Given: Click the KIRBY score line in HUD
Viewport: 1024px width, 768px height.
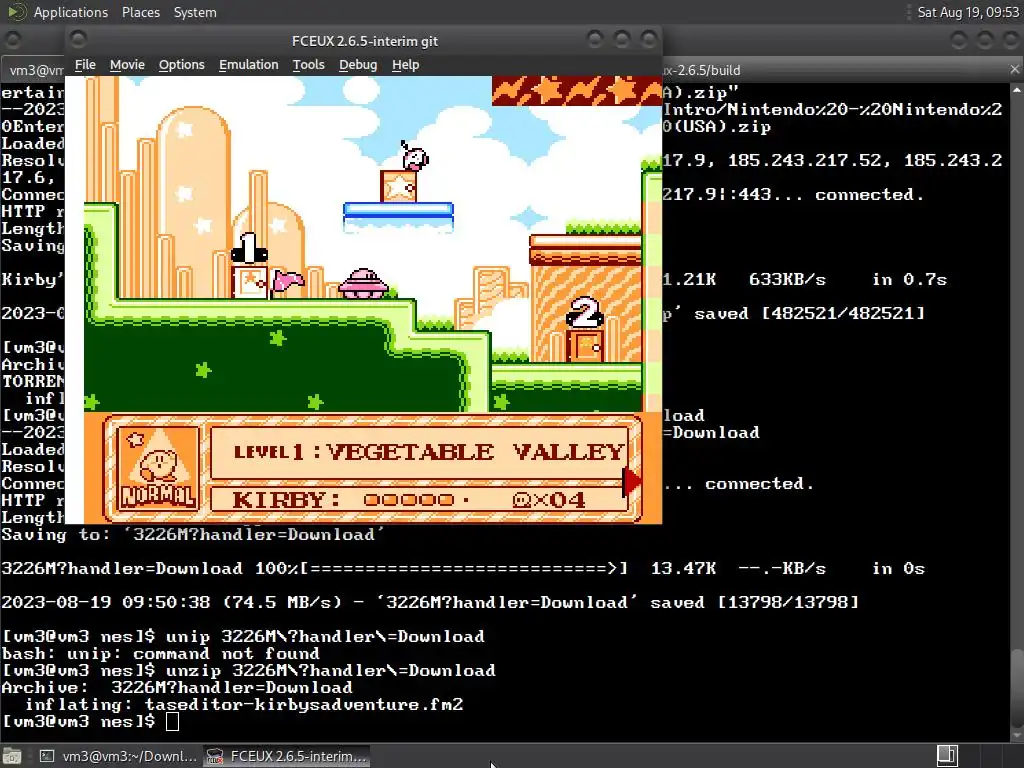Looking at the screenshot, I should point(419,500).
